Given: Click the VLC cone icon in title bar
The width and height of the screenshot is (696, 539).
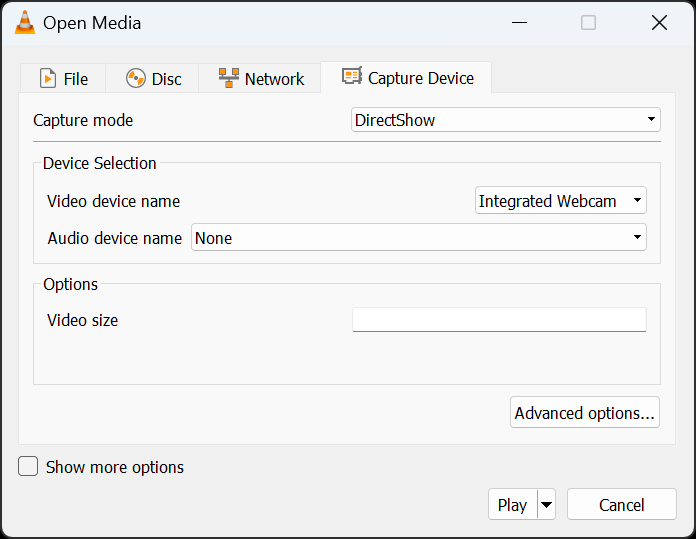Looking at the screenshot, I should [25, 22].
